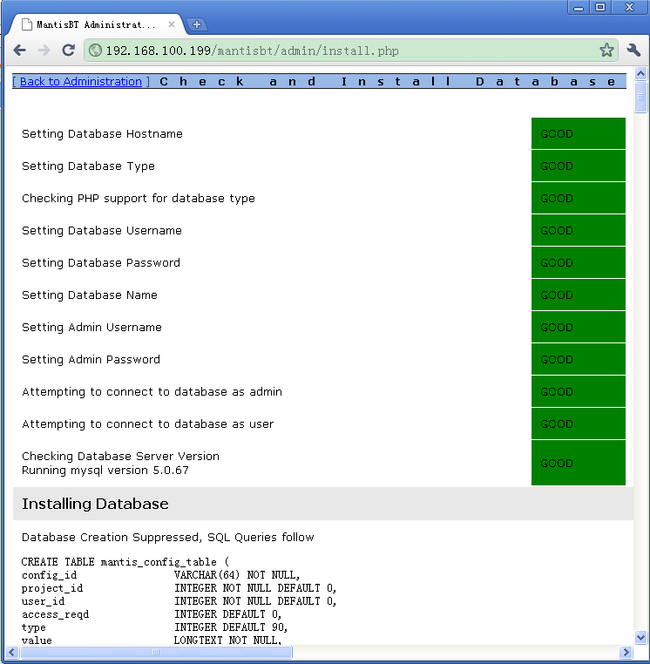Viewport: 650px width, 664px height.
Task: Click the 'Setting Admin Username' text
Action: point(91,327)
